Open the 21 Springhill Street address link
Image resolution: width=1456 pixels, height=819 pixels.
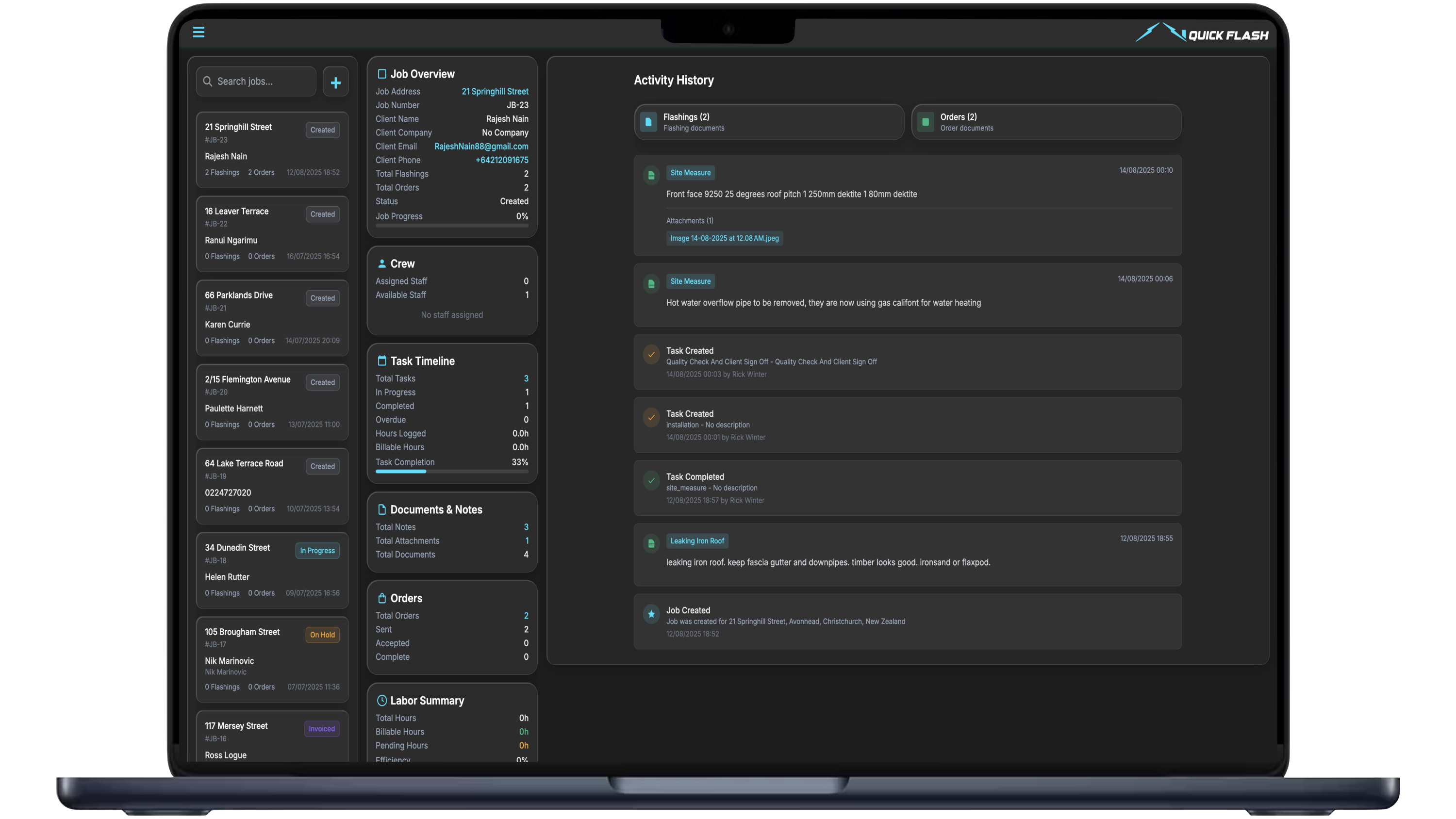tap(495, 92)
